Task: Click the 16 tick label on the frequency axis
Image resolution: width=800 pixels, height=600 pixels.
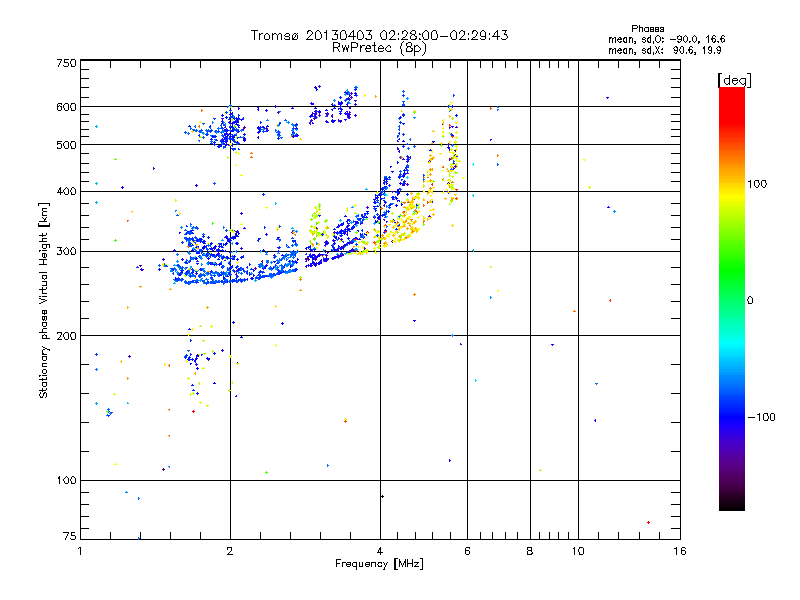Action: [679, 551]
